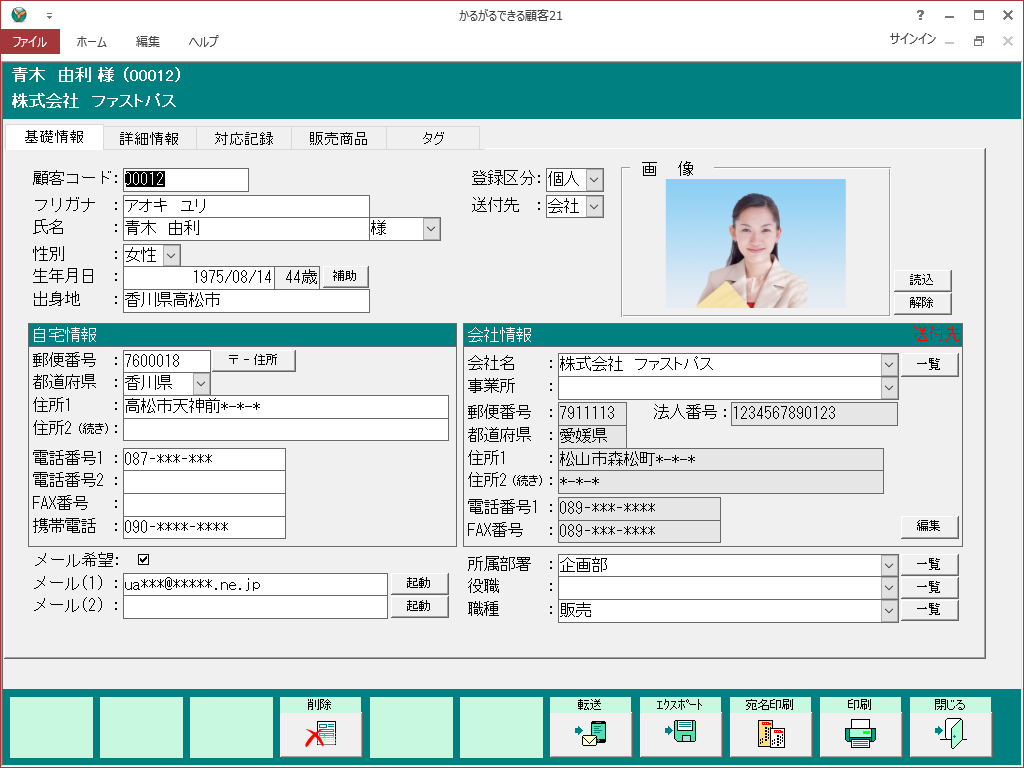The width and height of the screenshot is (1024, 768).
Task: Expand the 性別 dropdown
Action: click(x=171, y=255)
